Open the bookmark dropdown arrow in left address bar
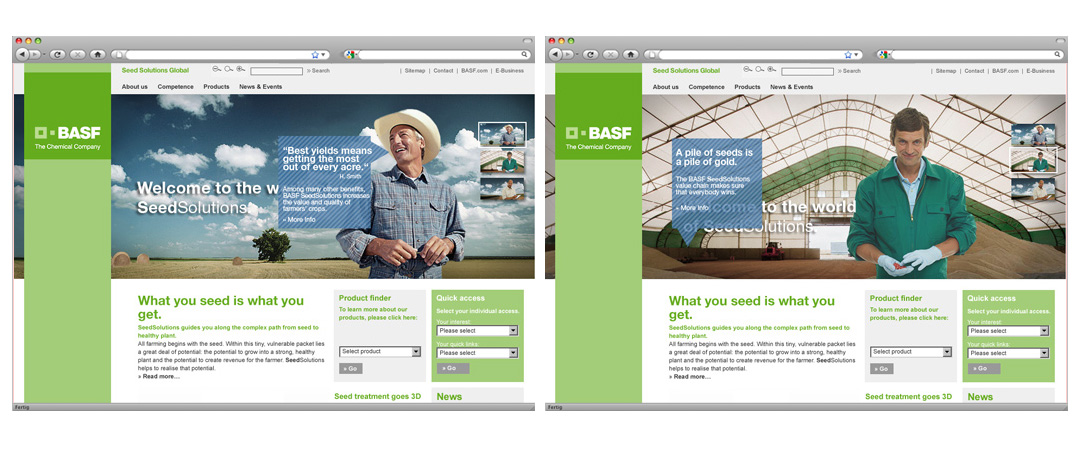The width and height of the screenshot is (1080, 468). 322,54
